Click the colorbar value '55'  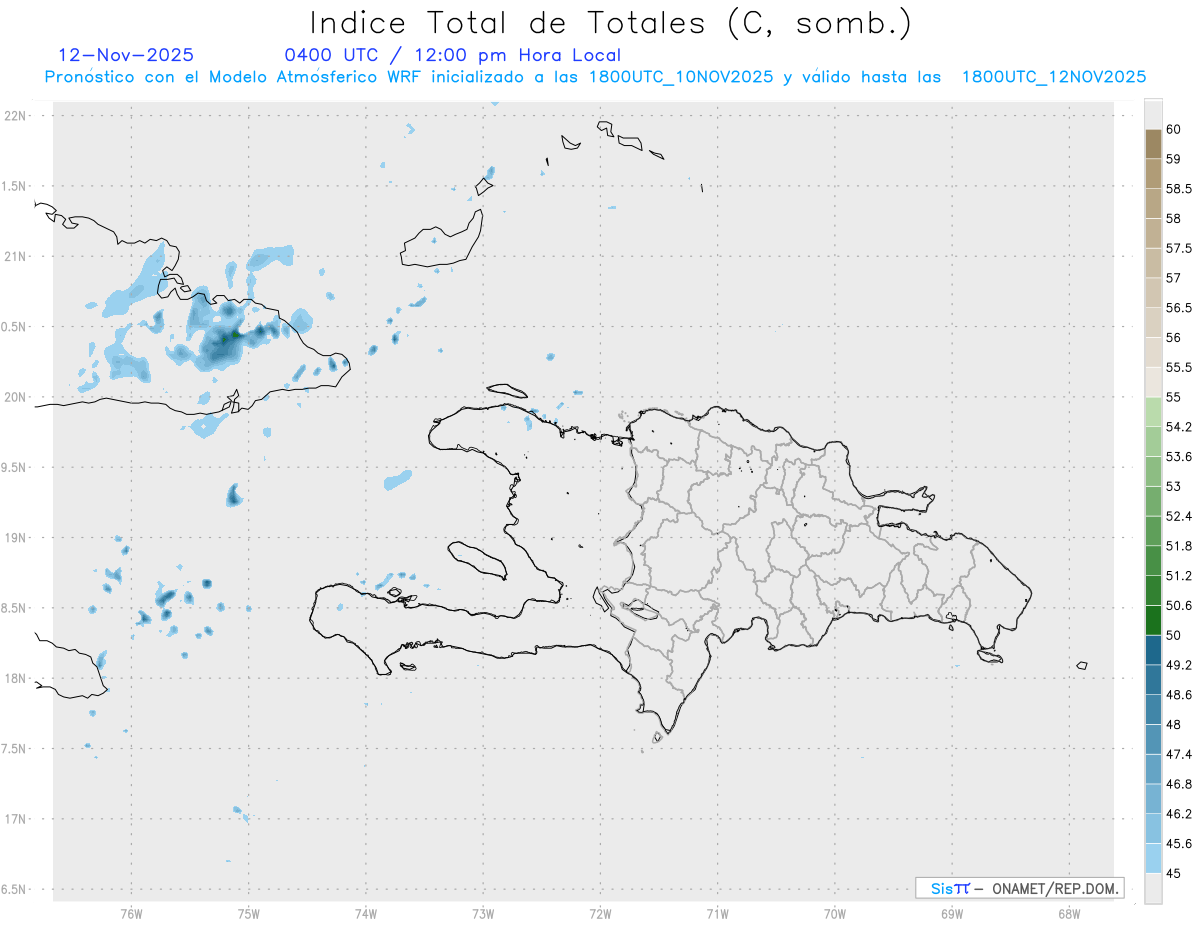(x=1173, y=397)
